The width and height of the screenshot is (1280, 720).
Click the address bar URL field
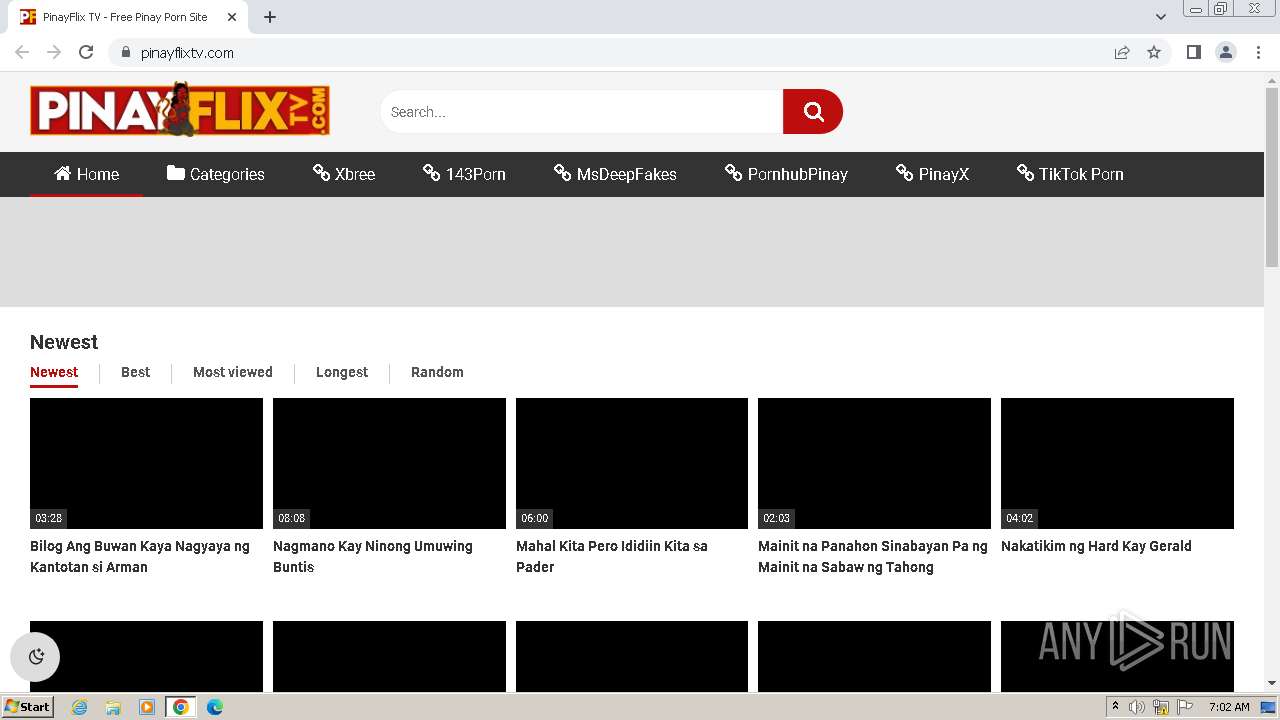pyautogui.click(x=610, y=53)
